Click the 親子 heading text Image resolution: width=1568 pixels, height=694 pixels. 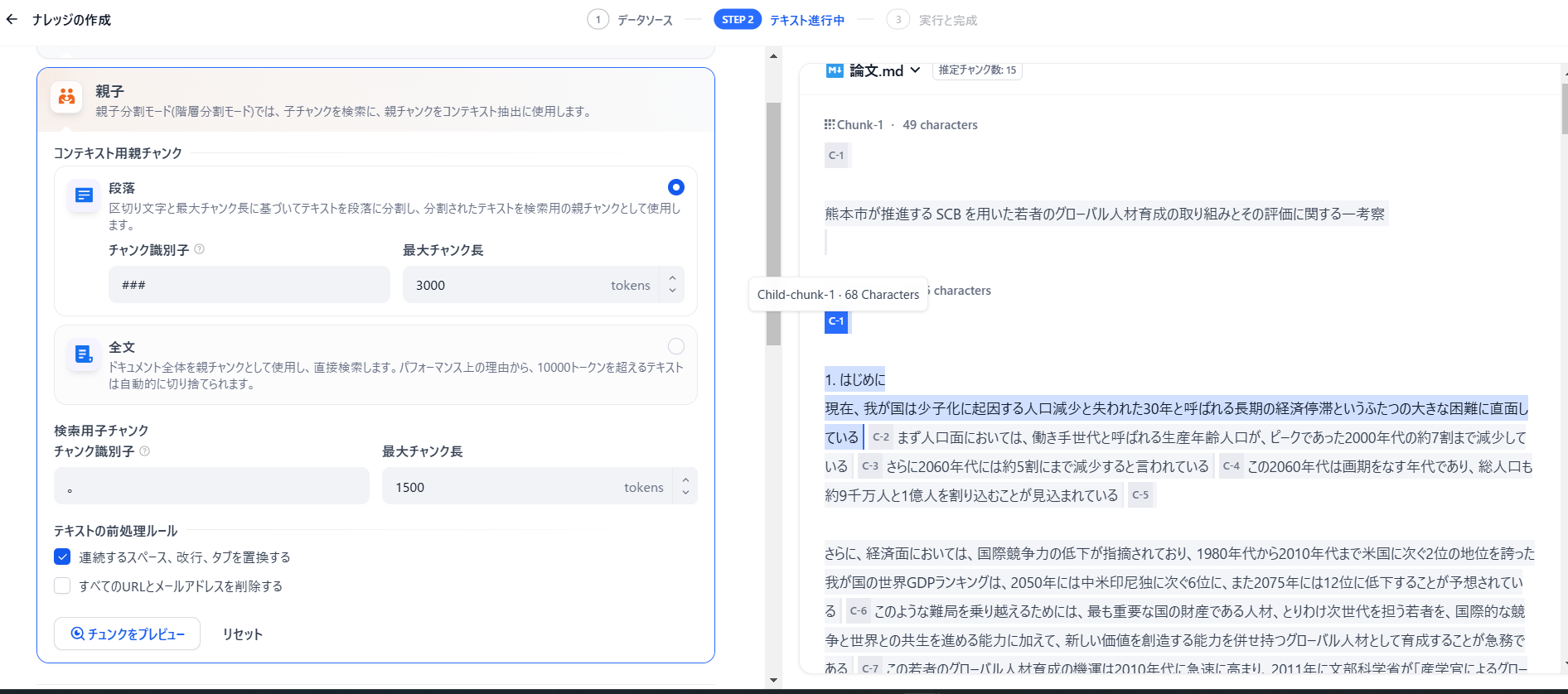pyautogui.click(x=109, y=91)
